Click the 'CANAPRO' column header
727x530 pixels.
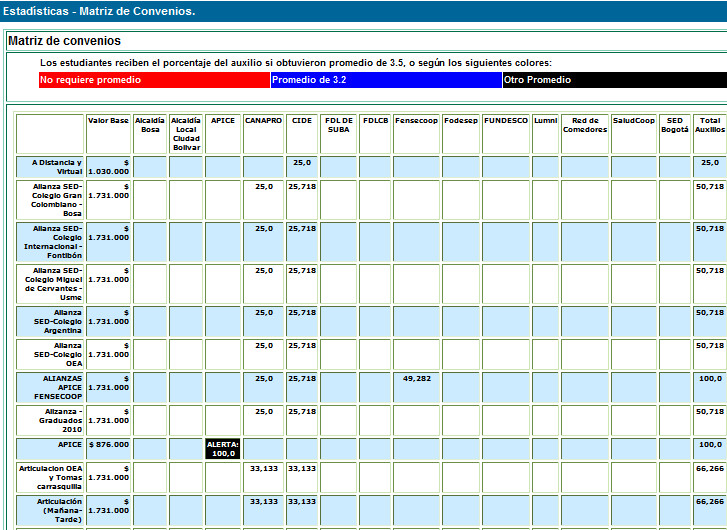[263, 134]
